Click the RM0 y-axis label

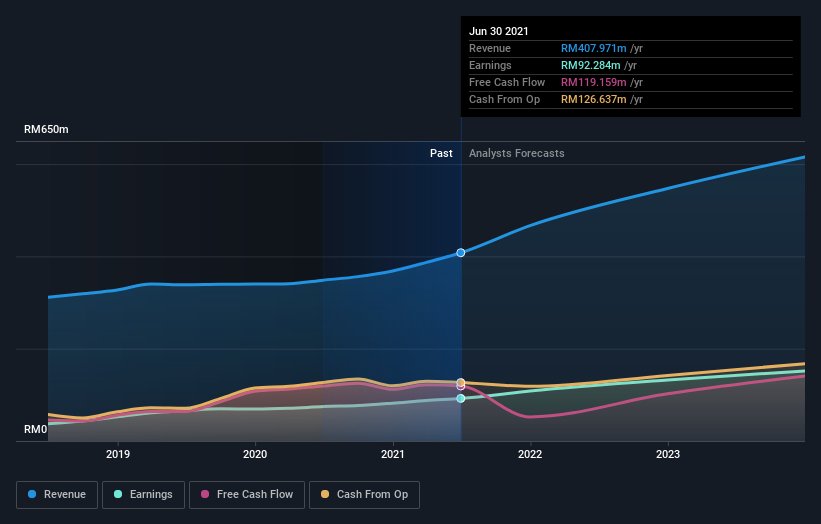(36, 429)
